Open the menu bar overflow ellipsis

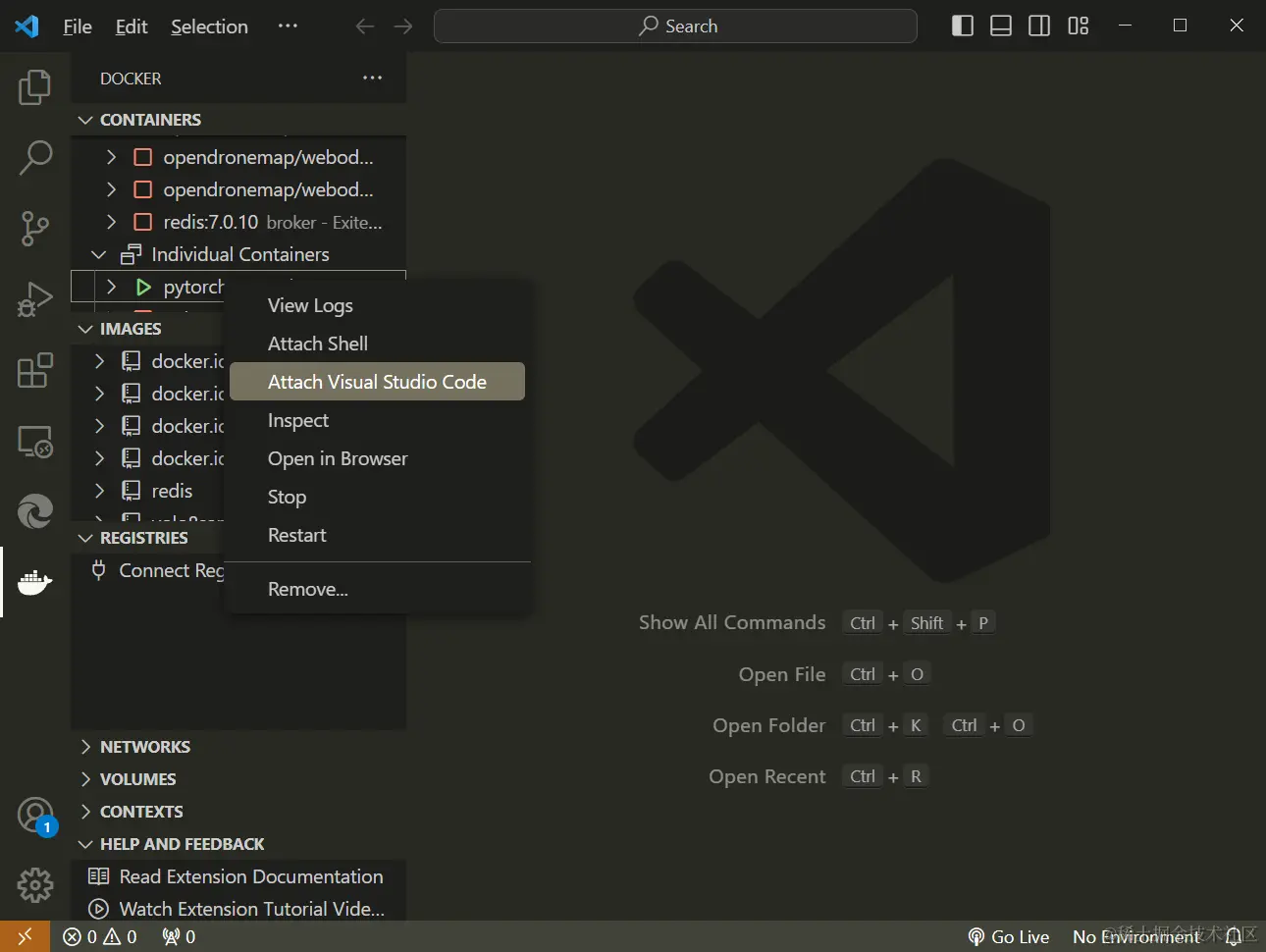point(288,26)
